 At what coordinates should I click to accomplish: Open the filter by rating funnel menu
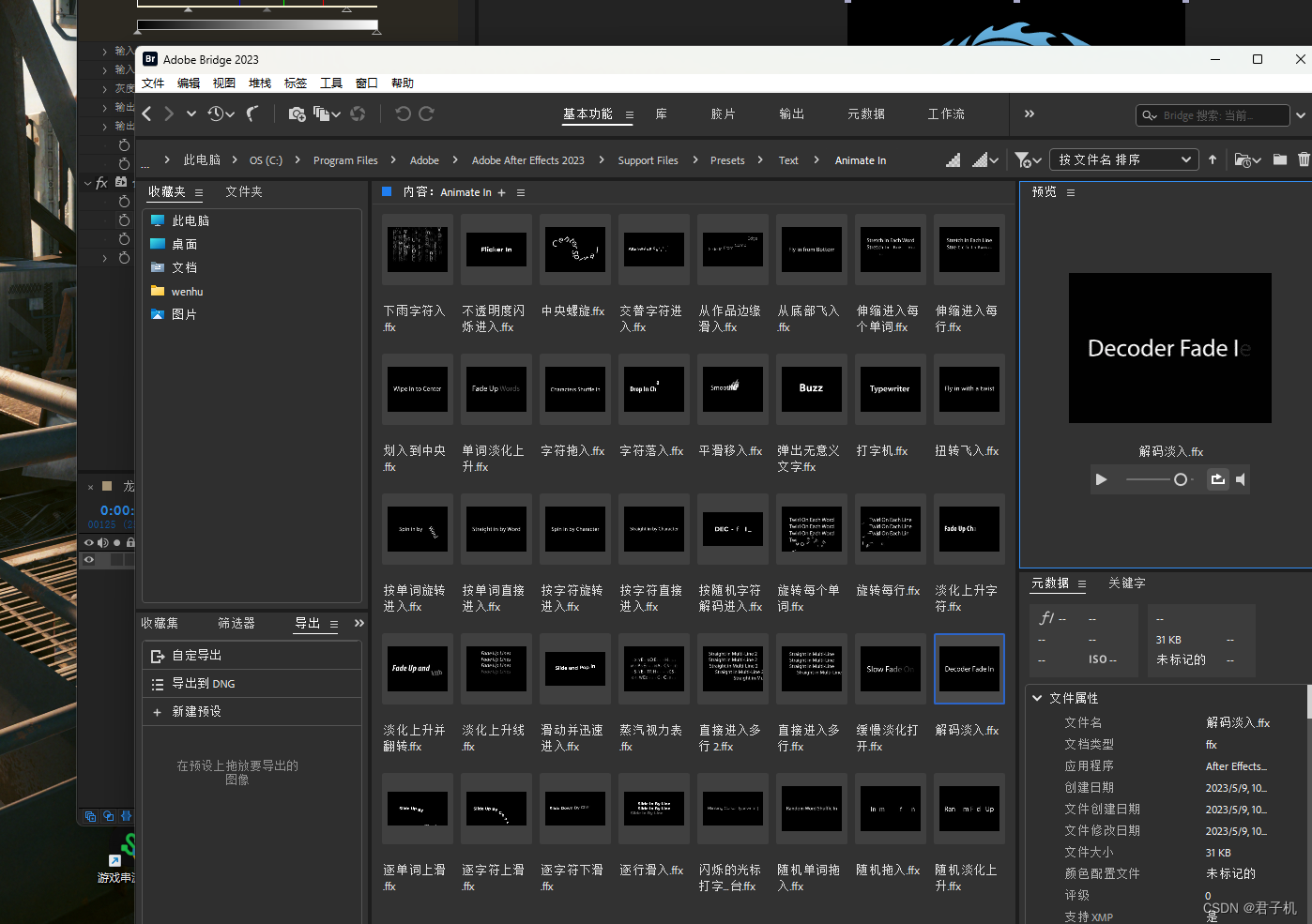pos(1028,160)
